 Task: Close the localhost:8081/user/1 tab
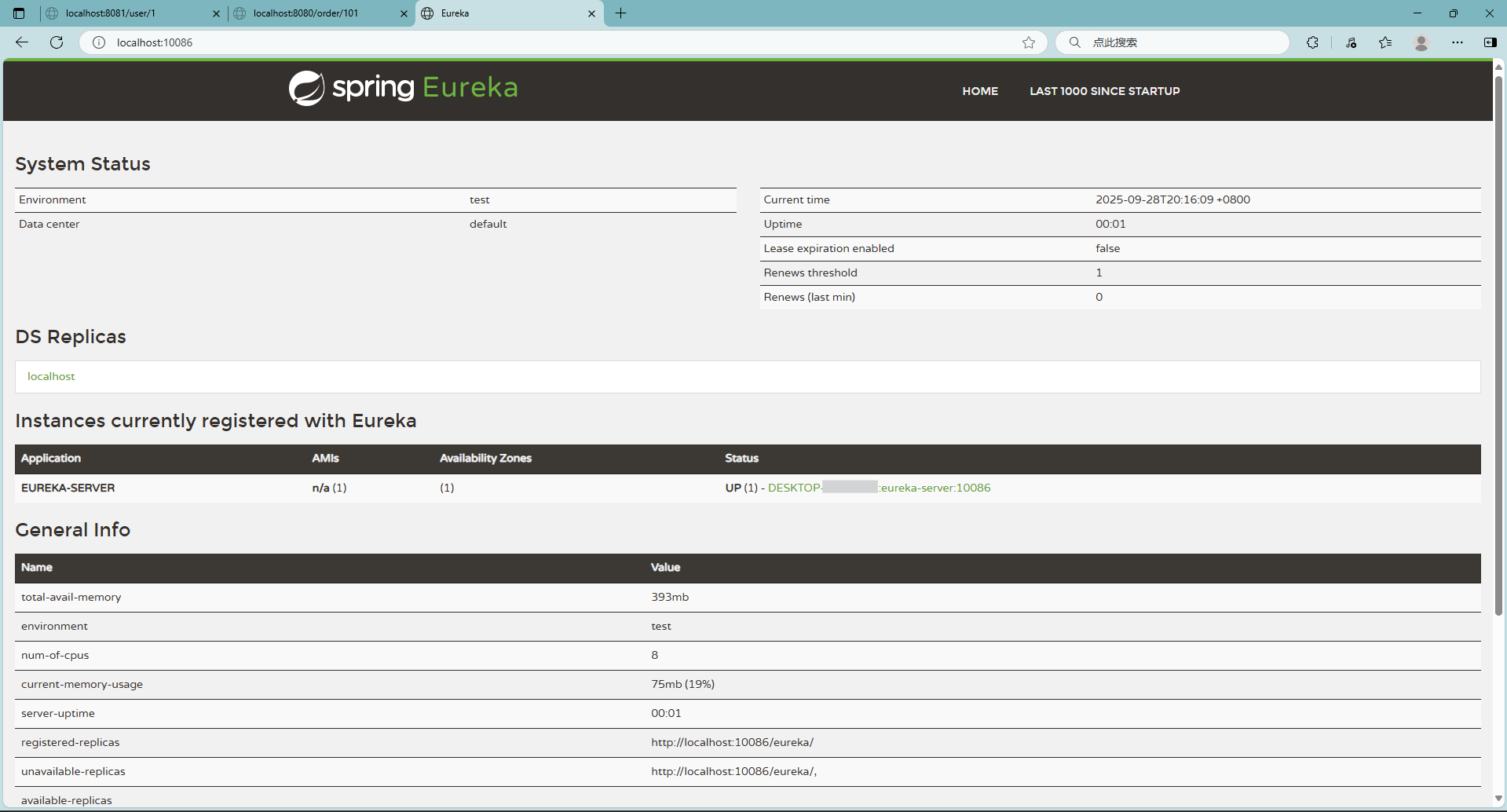coord(216,13)
